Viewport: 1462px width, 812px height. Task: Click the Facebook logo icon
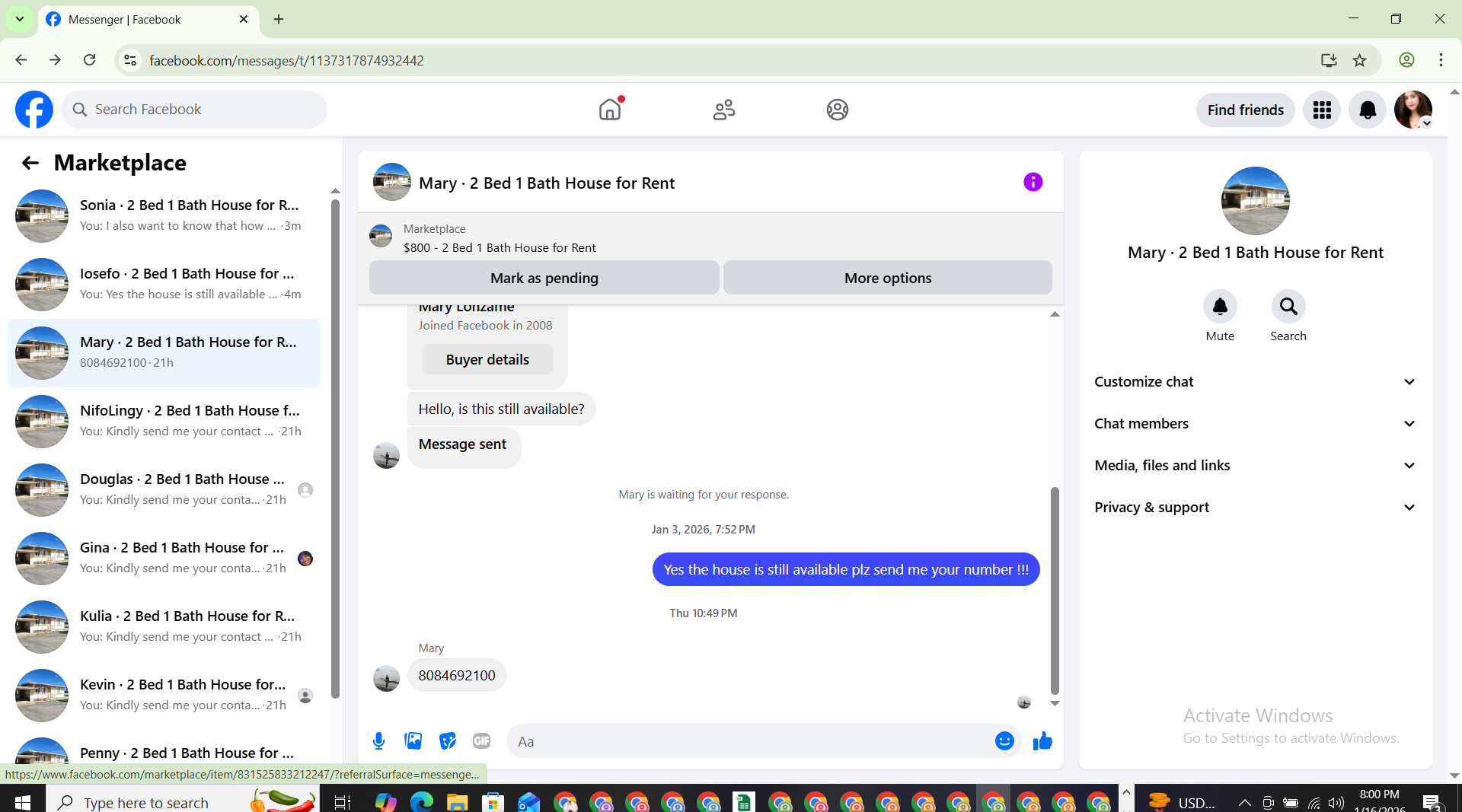pos(34,110)
